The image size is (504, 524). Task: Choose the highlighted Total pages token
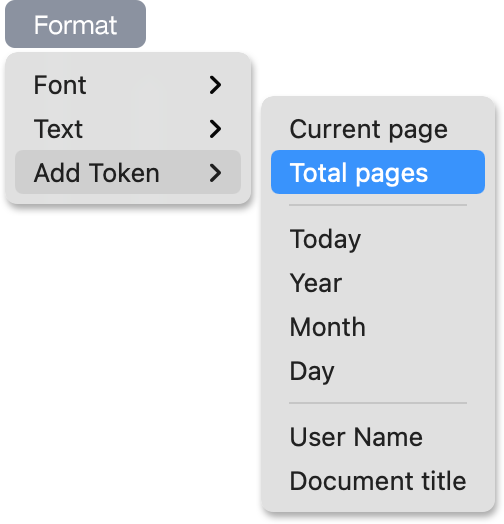click(378, 172)
